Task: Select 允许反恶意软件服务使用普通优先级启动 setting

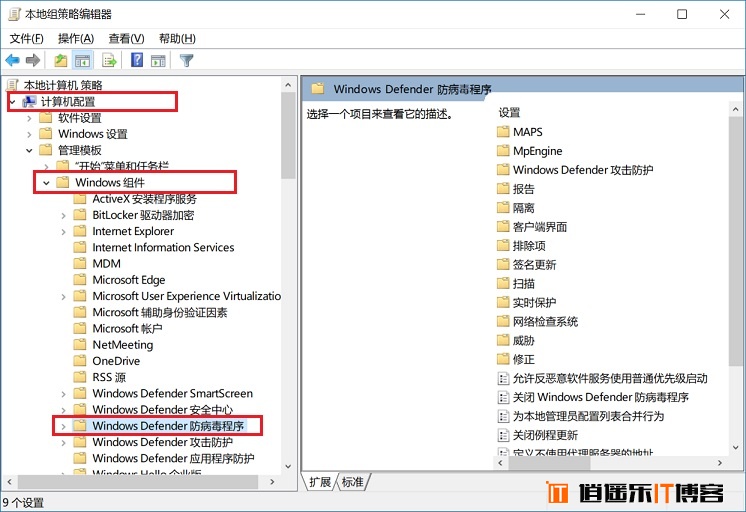Action: click(602, 378)
